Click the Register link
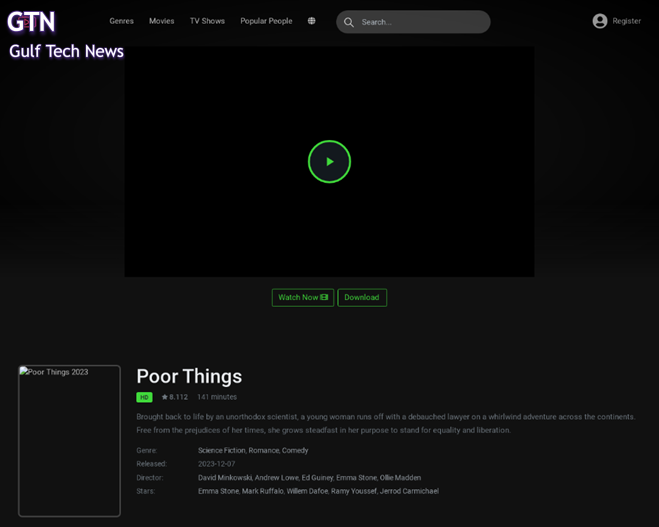659x527 pixels. (626, 21)
